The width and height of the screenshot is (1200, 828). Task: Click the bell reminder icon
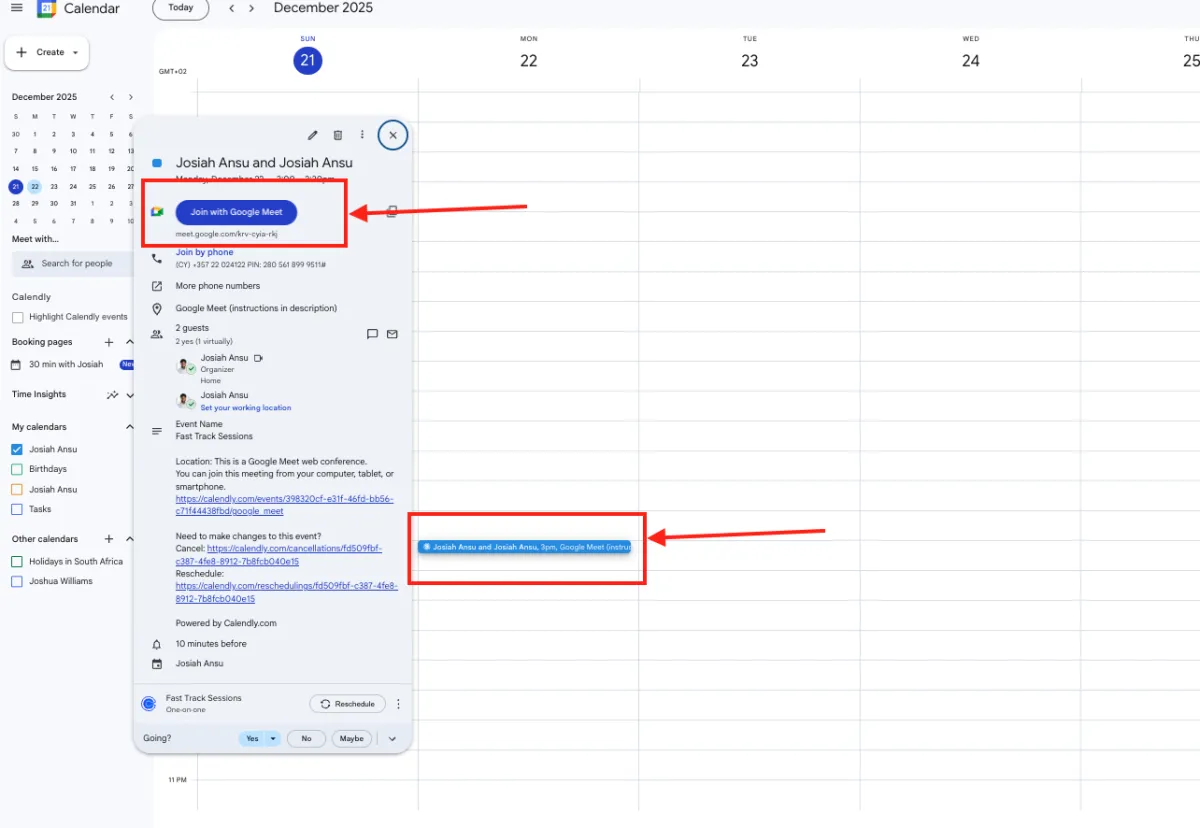click(x=157, y=644)
